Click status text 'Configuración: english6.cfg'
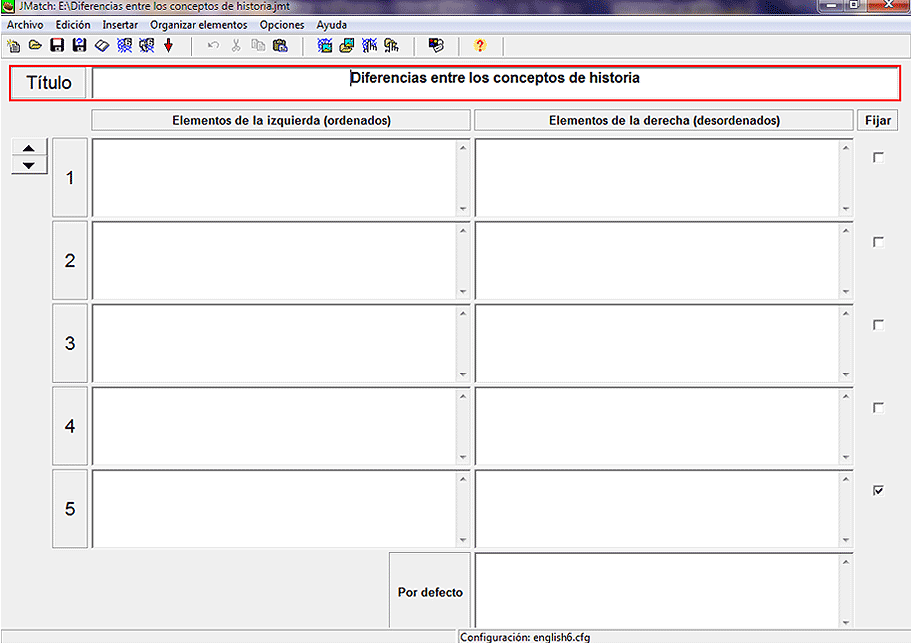 pos(525,637)
